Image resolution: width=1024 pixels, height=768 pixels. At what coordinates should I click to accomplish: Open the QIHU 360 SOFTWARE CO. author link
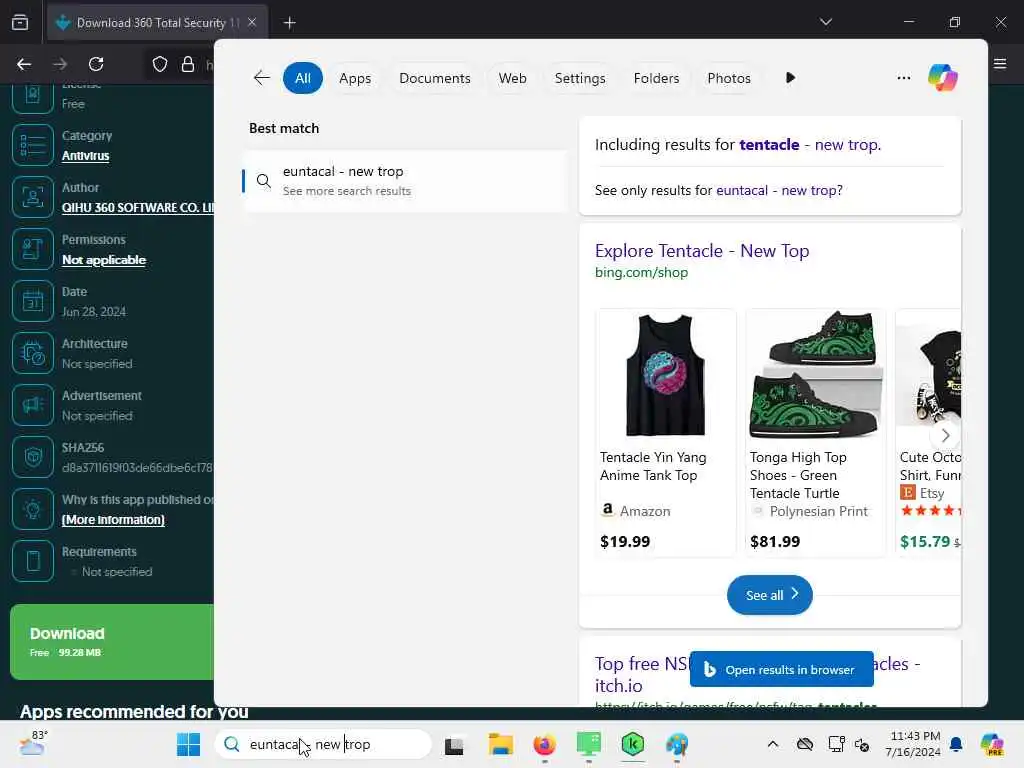[137, 208]
